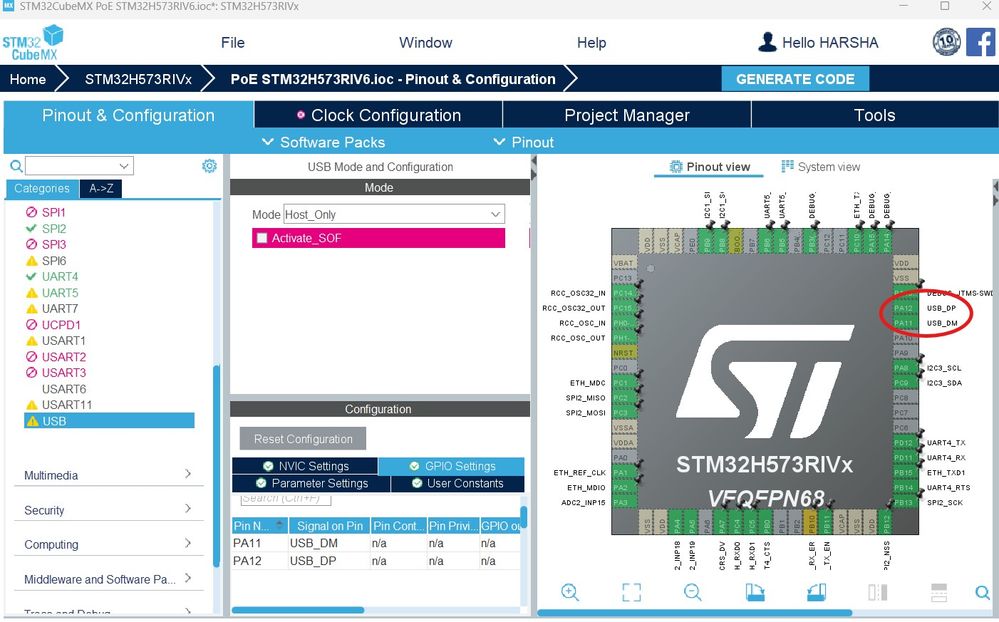Open the peripheral search combo box dropdown

pyautogui.click(x=124, y=166)
